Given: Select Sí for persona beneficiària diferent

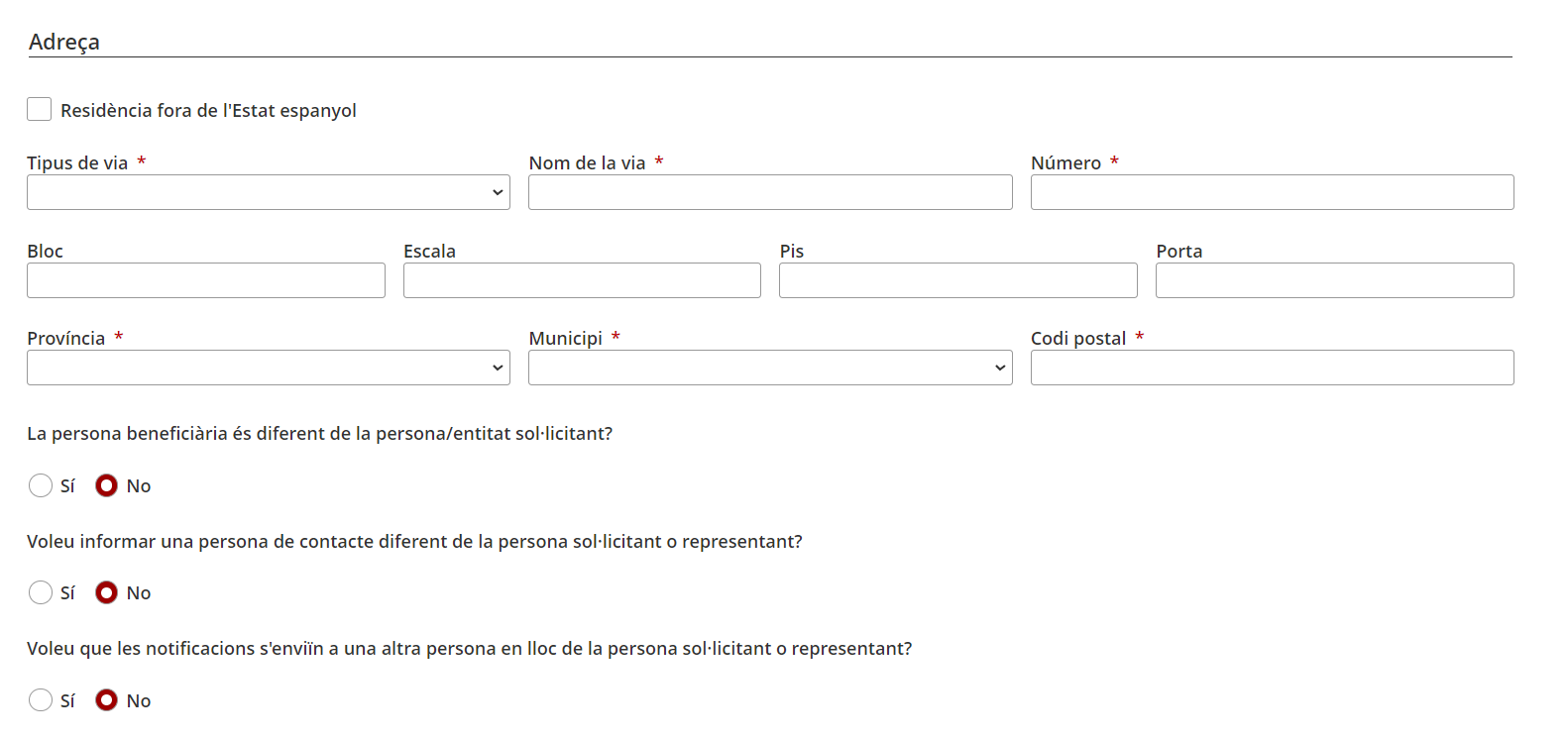Looking at the screenshot, I should point(41,485).
